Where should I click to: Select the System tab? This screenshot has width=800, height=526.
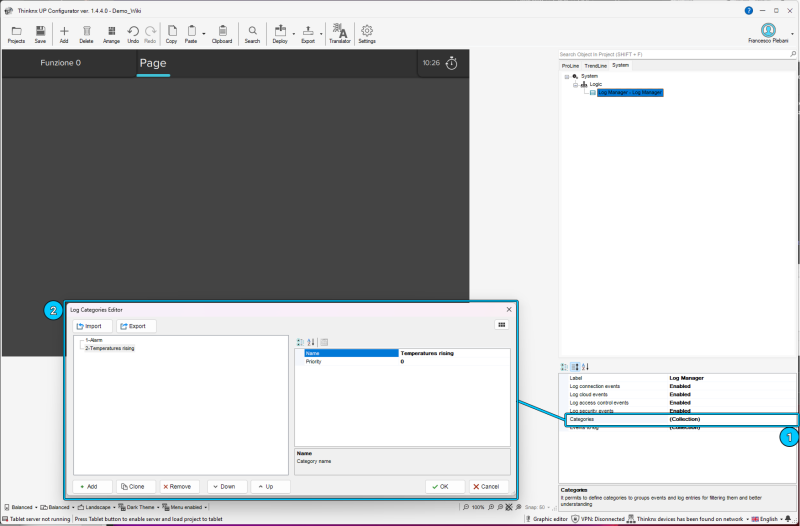(x=620, y=65)
